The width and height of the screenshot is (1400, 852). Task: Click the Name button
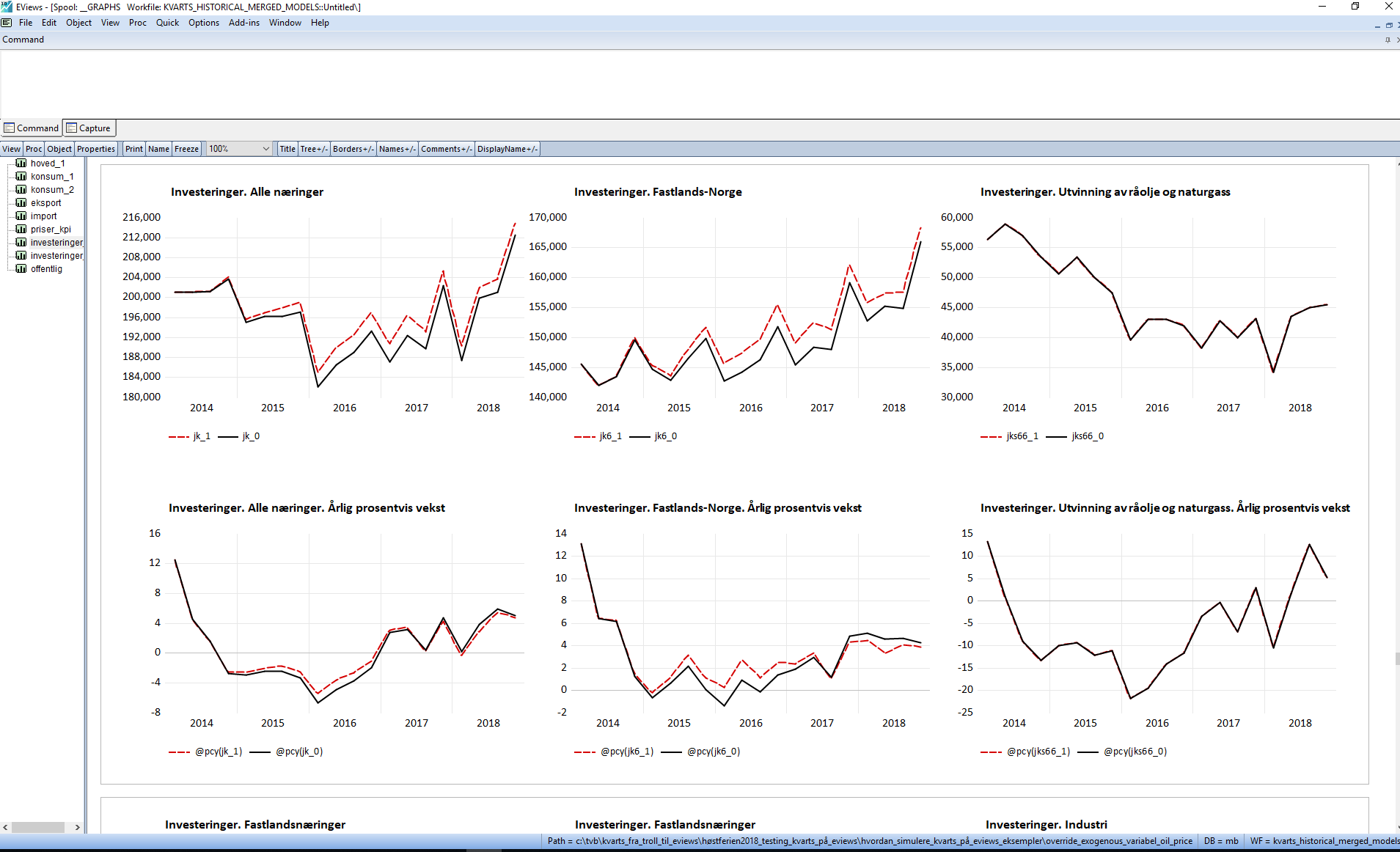point(158,149)
